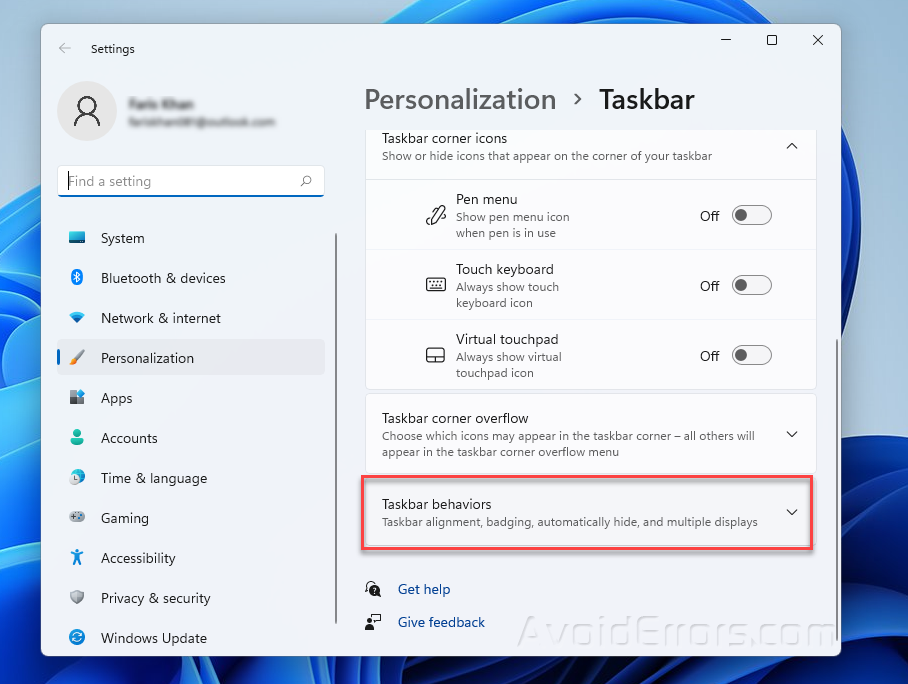
Task: Open the Give feedback link
Action: (x=441, y=622)
